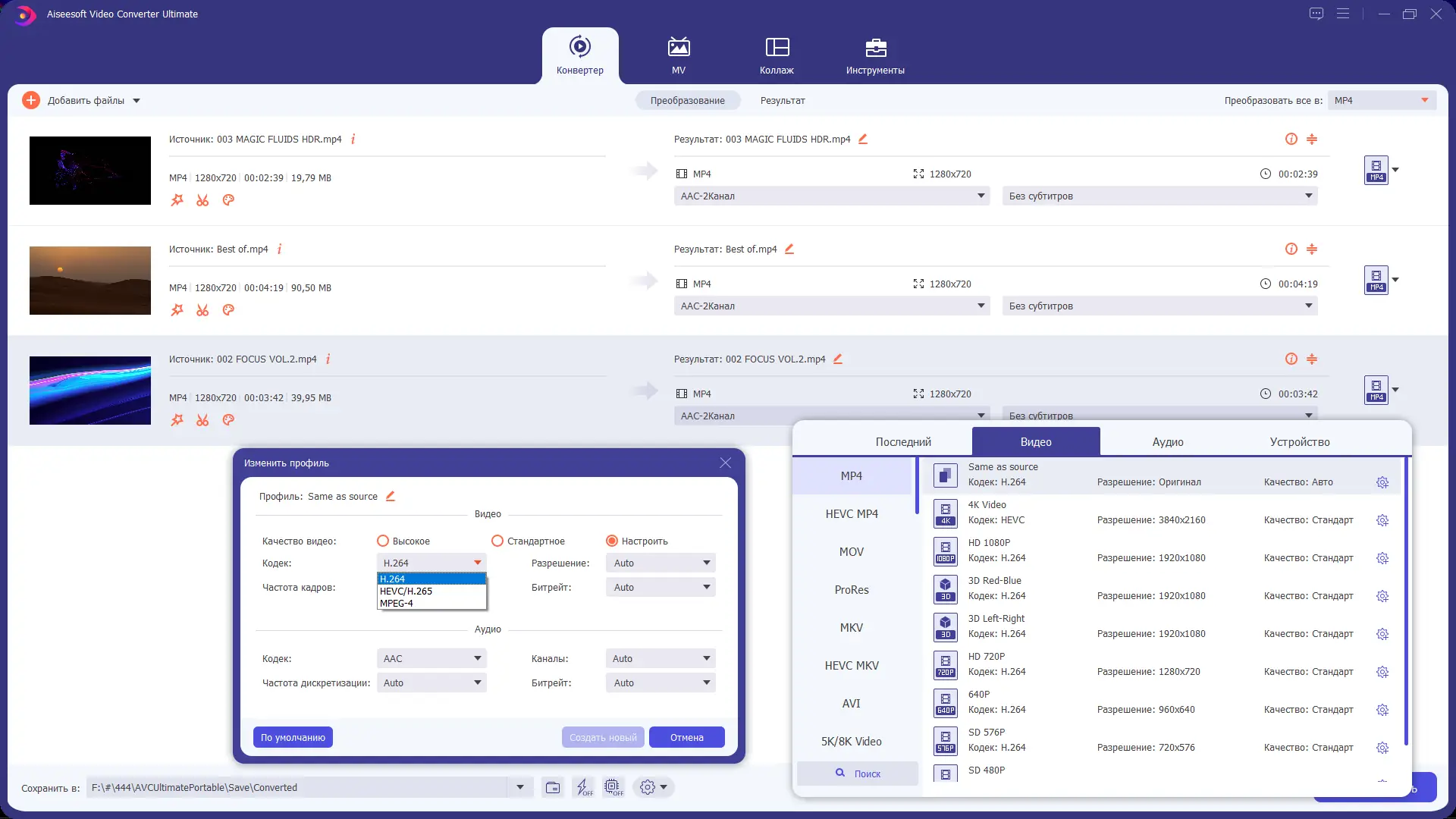Click the enhance palette icon for 003 MAGIC FLUIDS HDR
Image resolution: width=1456 pixels, height=819 pixels.
tap(228, 200)
